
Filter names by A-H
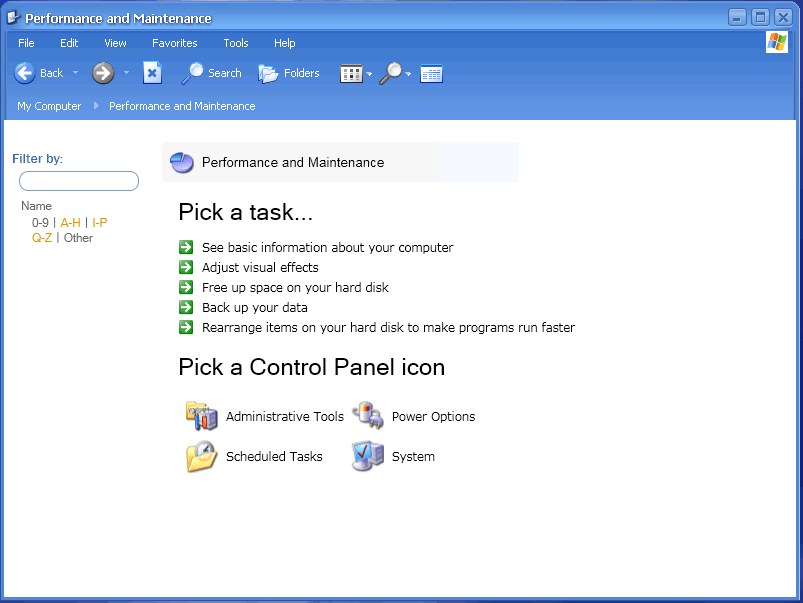click(x=70, y=223)
